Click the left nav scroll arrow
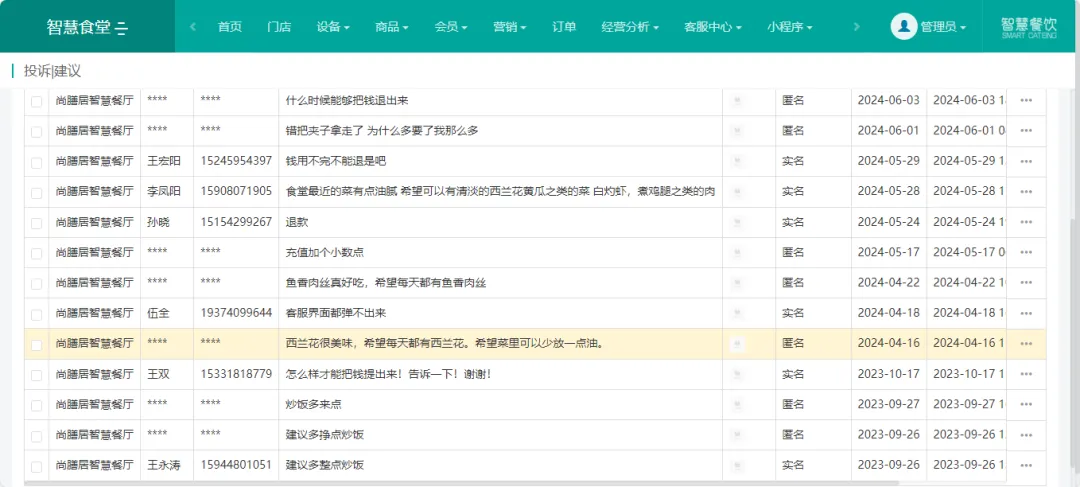 click(x=193, y=27)
